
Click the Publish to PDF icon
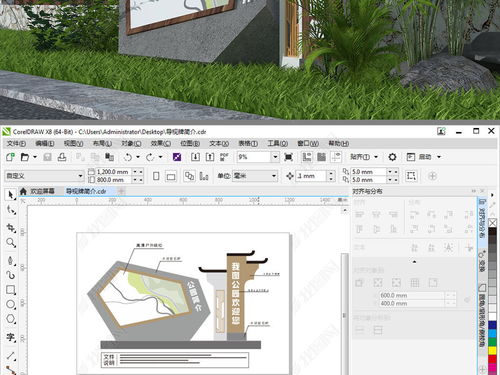(x=224, y=157)
